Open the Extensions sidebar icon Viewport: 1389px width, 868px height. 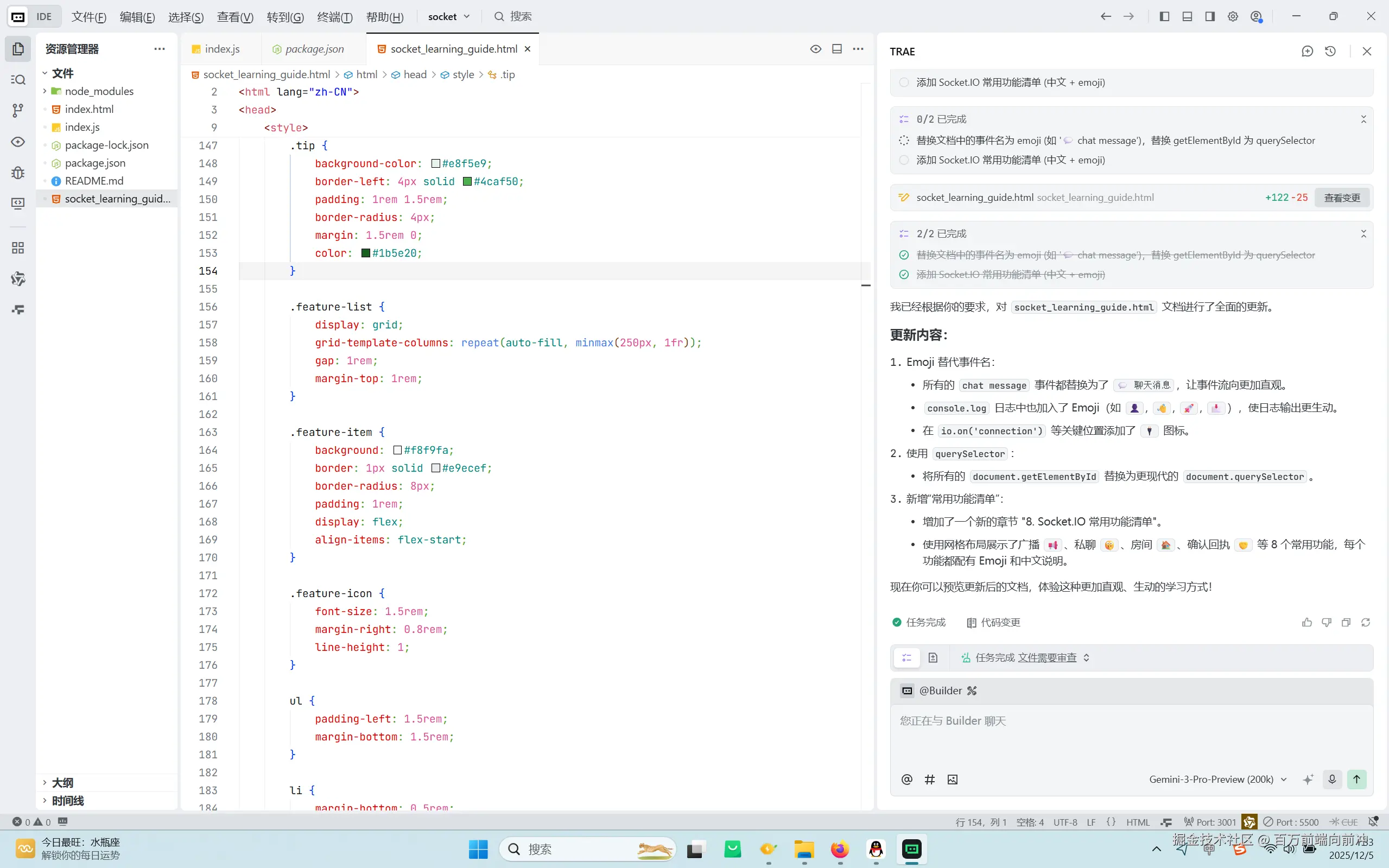click(x=18, y=248)
